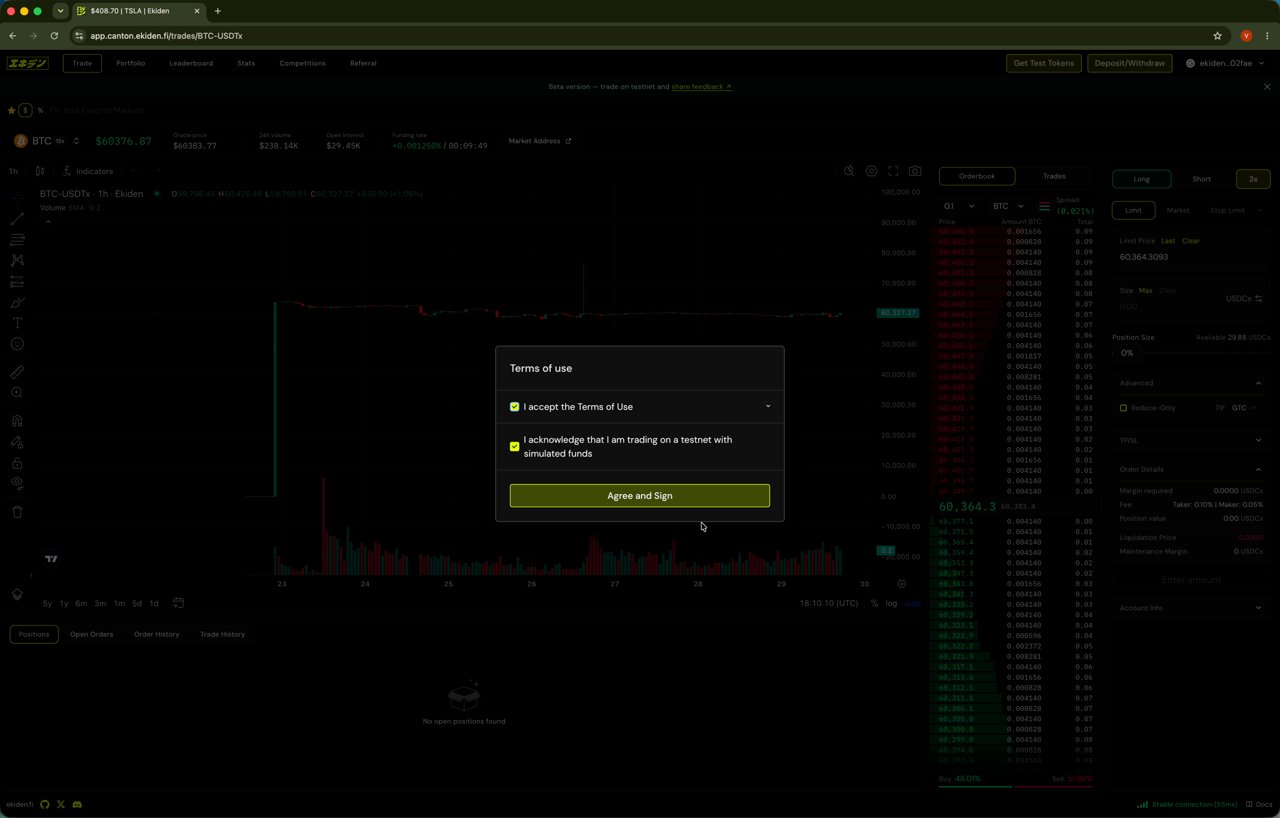This screenshot has width=1280, height=818.
Task: Open the Trade tab in top navigation
Action: (x=82, y=63)
